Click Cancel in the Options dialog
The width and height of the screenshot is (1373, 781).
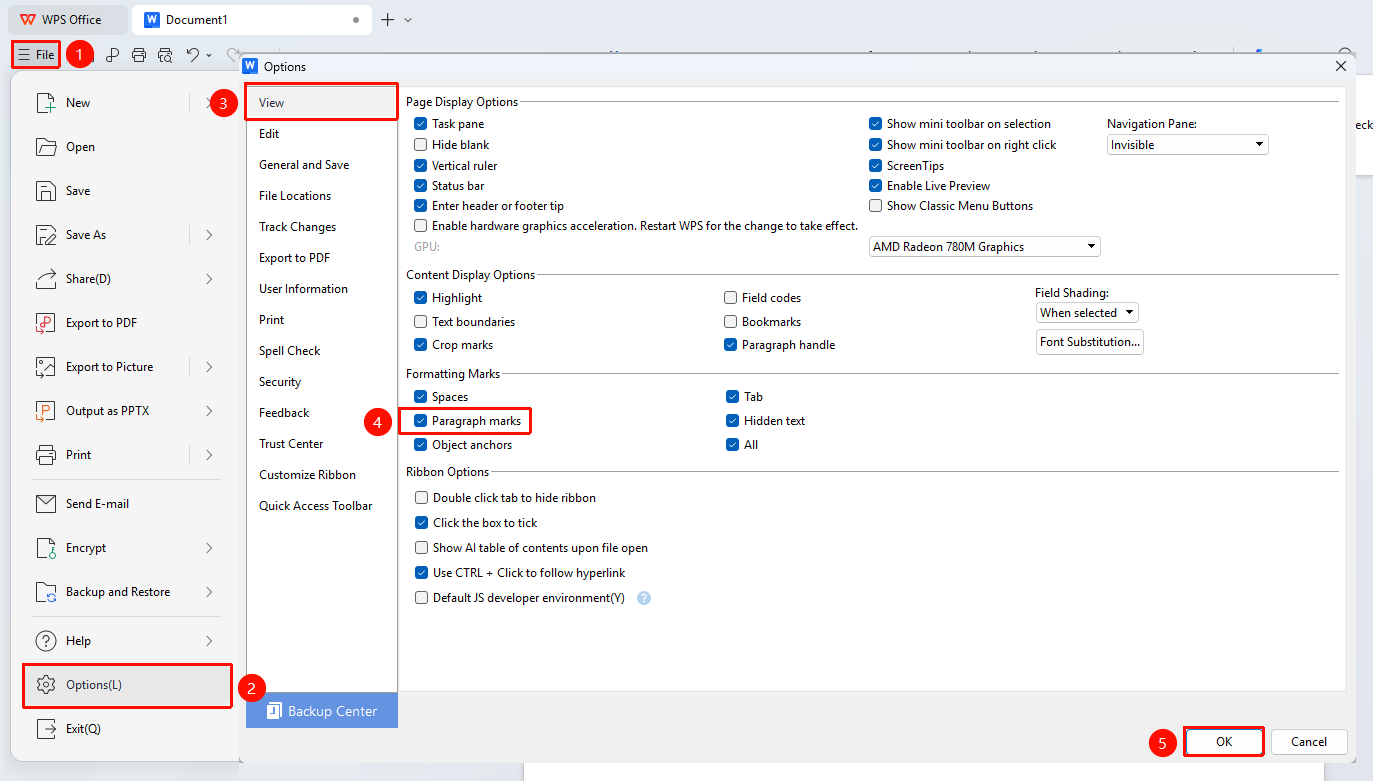[x=1309, y=742]
